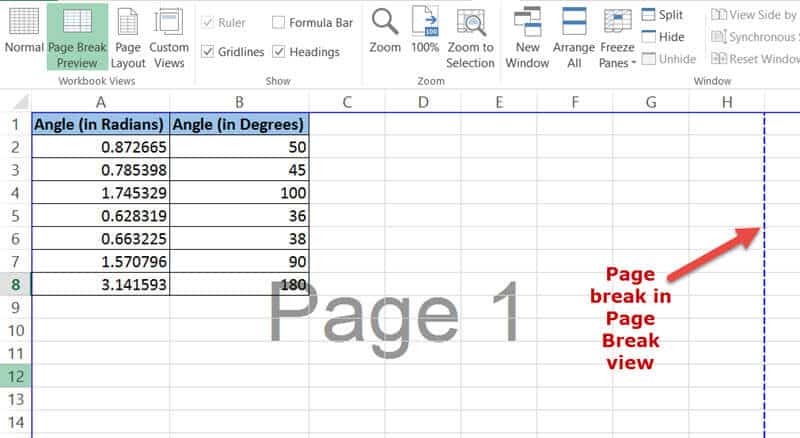Select row 5 header
800x438 pixels.
15,216
